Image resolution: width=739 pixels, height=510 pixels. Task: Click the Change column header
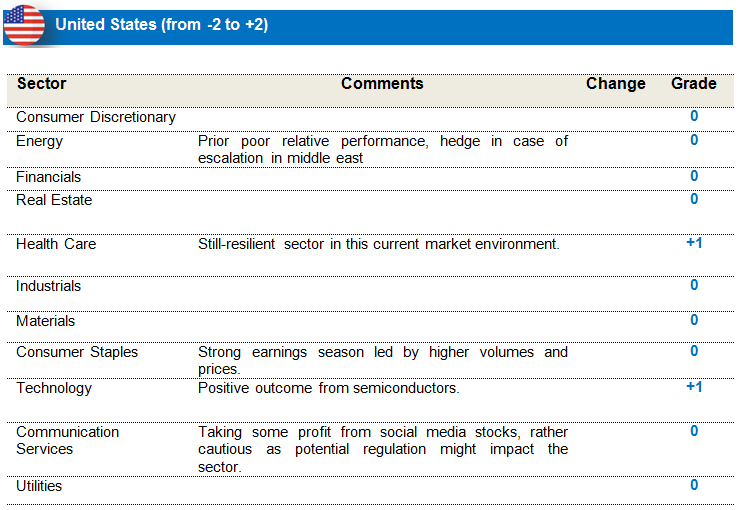pos(615,84)
